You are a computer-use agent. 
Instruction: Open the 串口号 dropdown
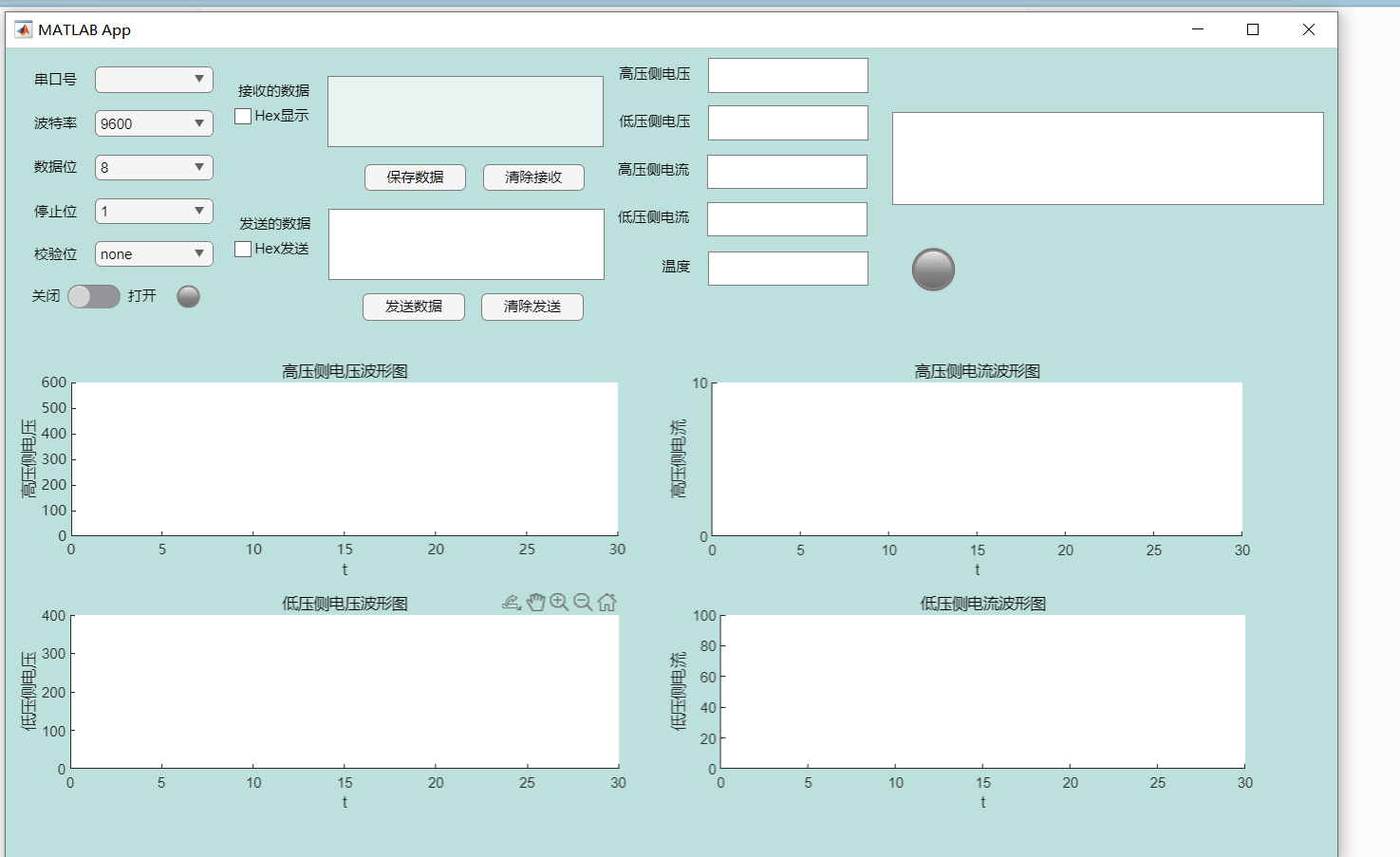154,80
